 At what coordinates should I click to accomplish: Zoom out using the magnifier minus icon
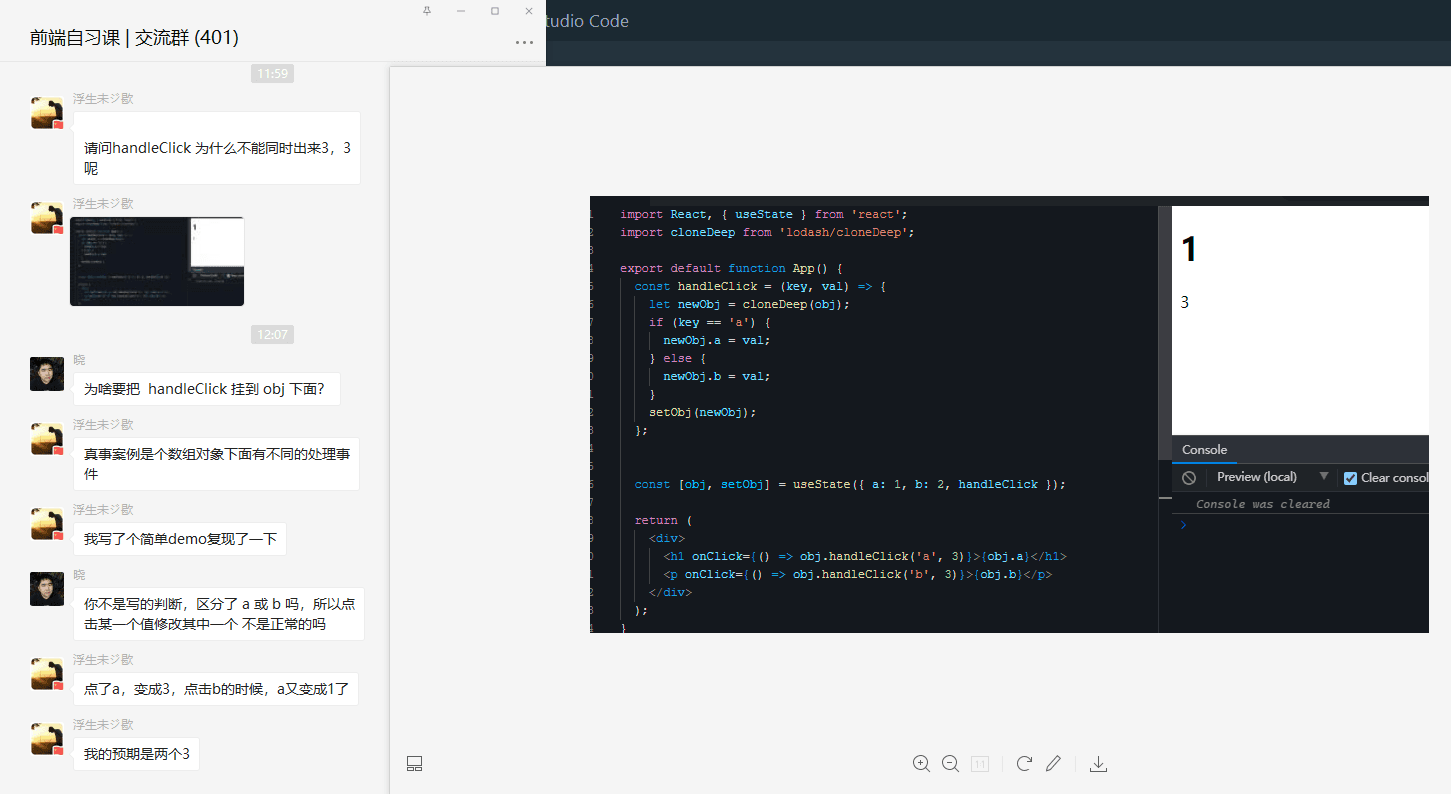(x=950, y=764)
